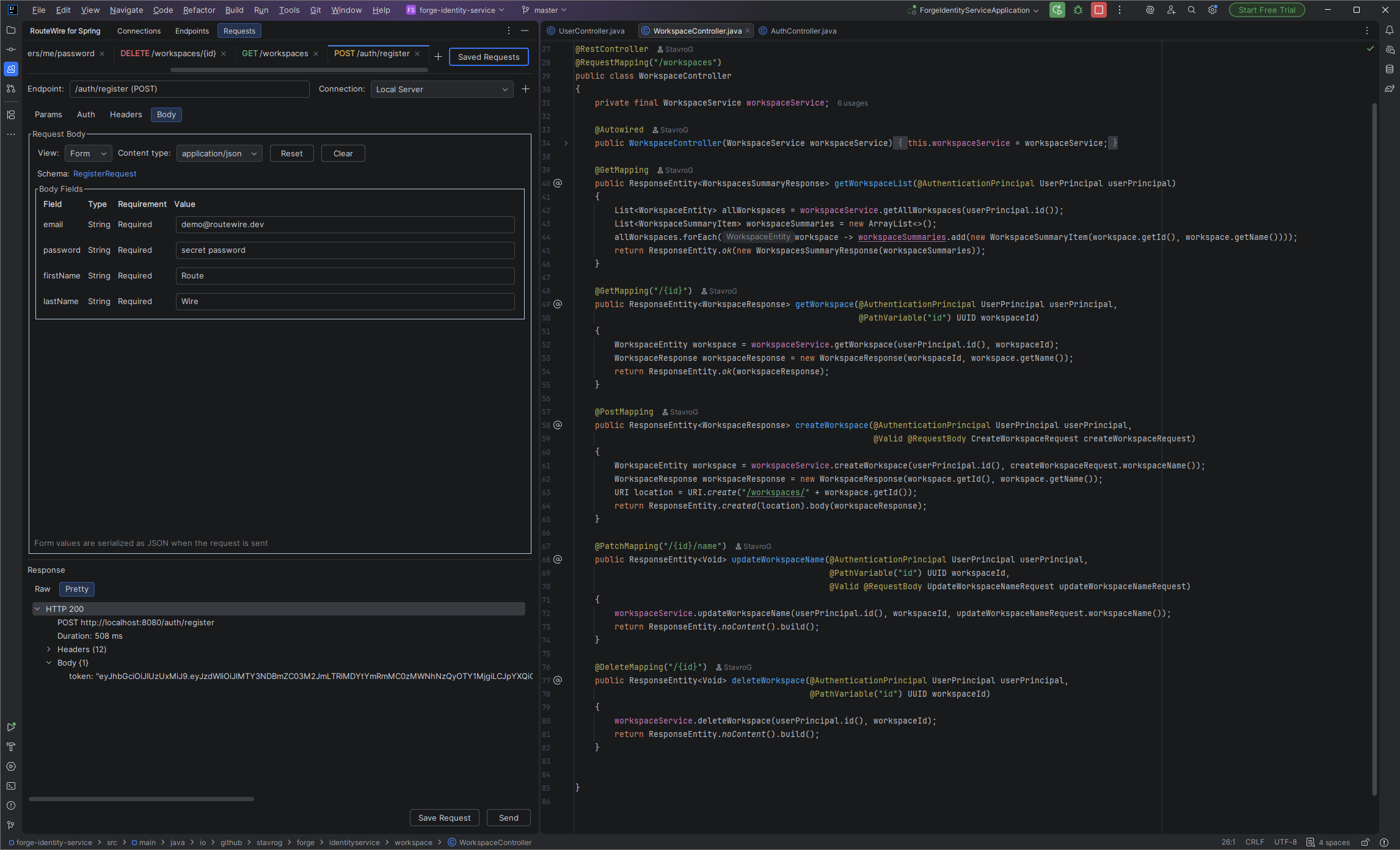The height and width of the screenshot is (850, 1400).
Task: Open the Build hammer tool window
Action: point(10,747)
